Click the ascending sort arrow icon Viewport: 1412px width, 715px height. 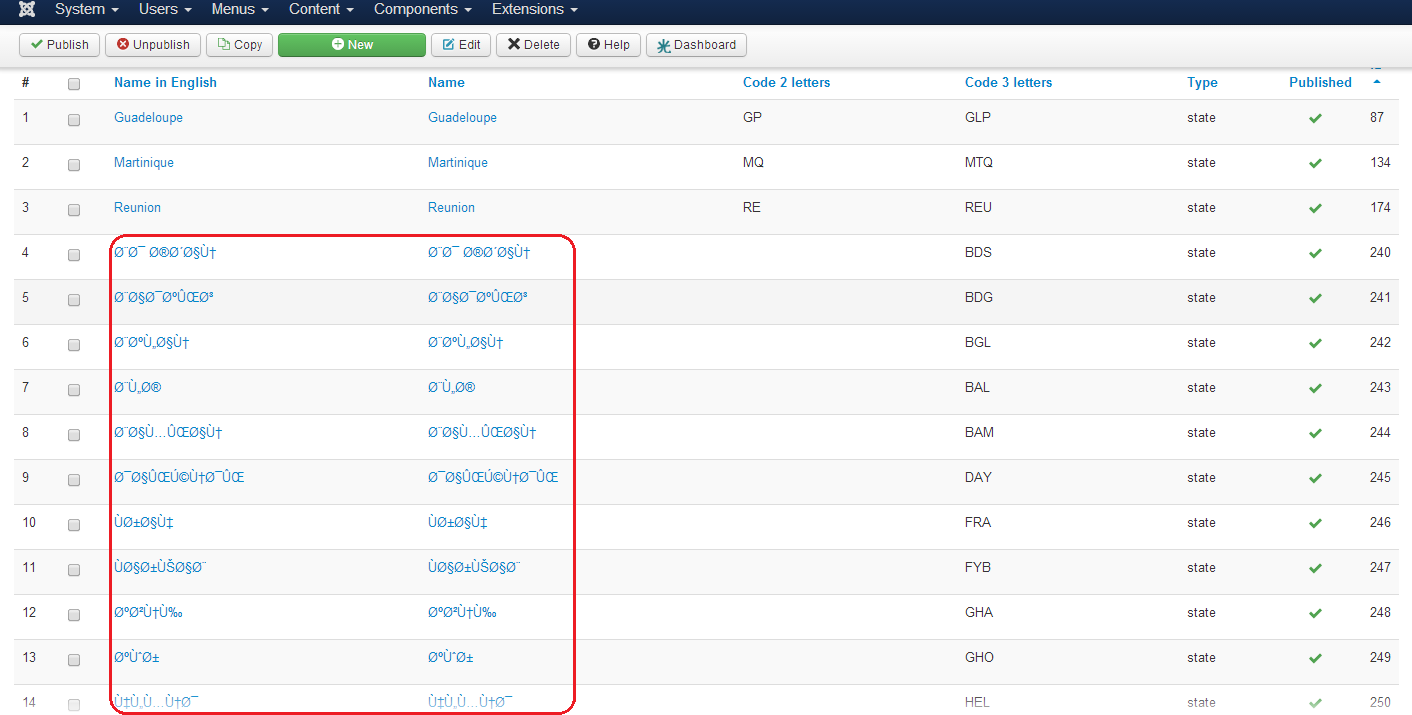coord(1377,82)
